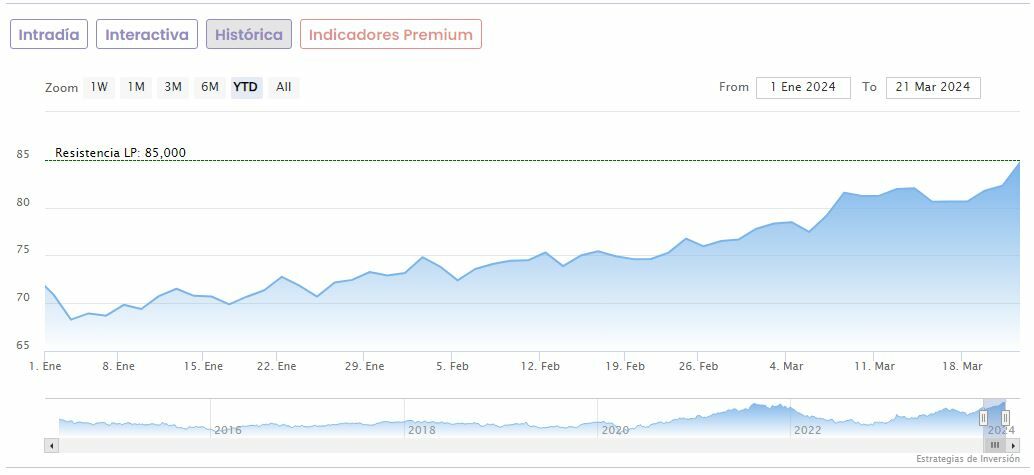Open the Interactiva chart tab
This screenshot has height=475, width=1034.
click(x=147, y=34)
